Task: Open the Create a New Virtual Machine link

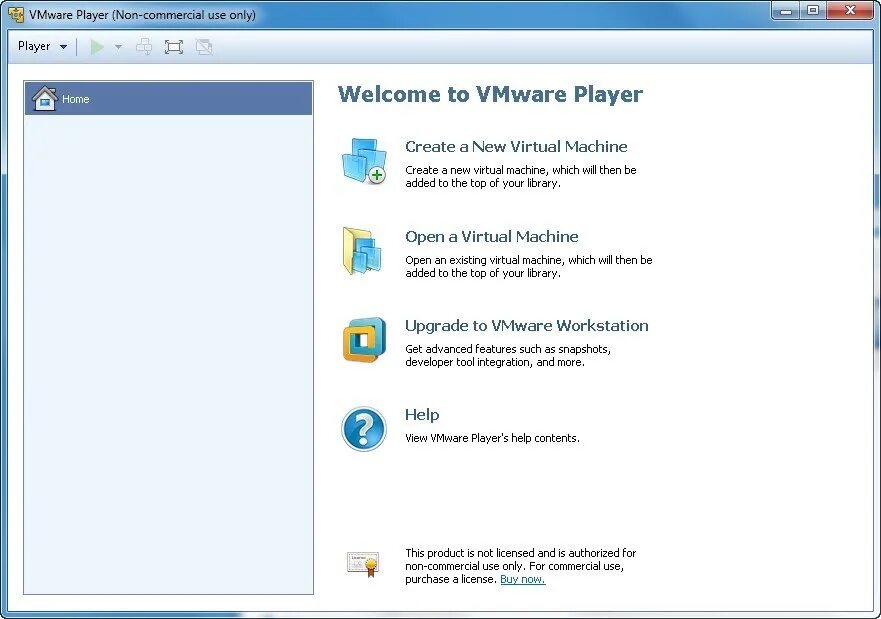Action: coord(516,147)
